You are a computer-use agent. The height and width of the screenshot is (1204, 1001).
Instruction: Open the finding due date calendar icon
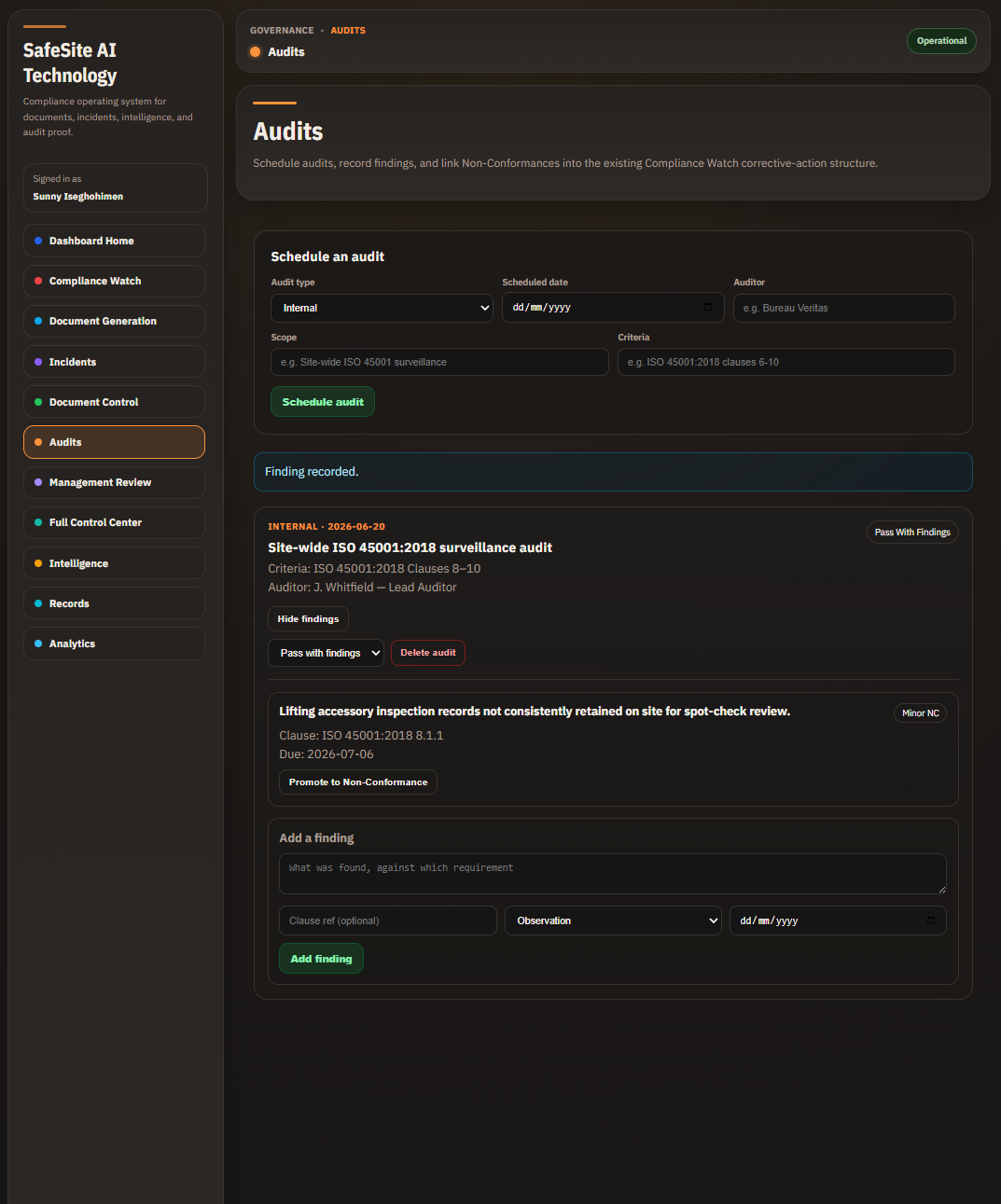(931, 920)
